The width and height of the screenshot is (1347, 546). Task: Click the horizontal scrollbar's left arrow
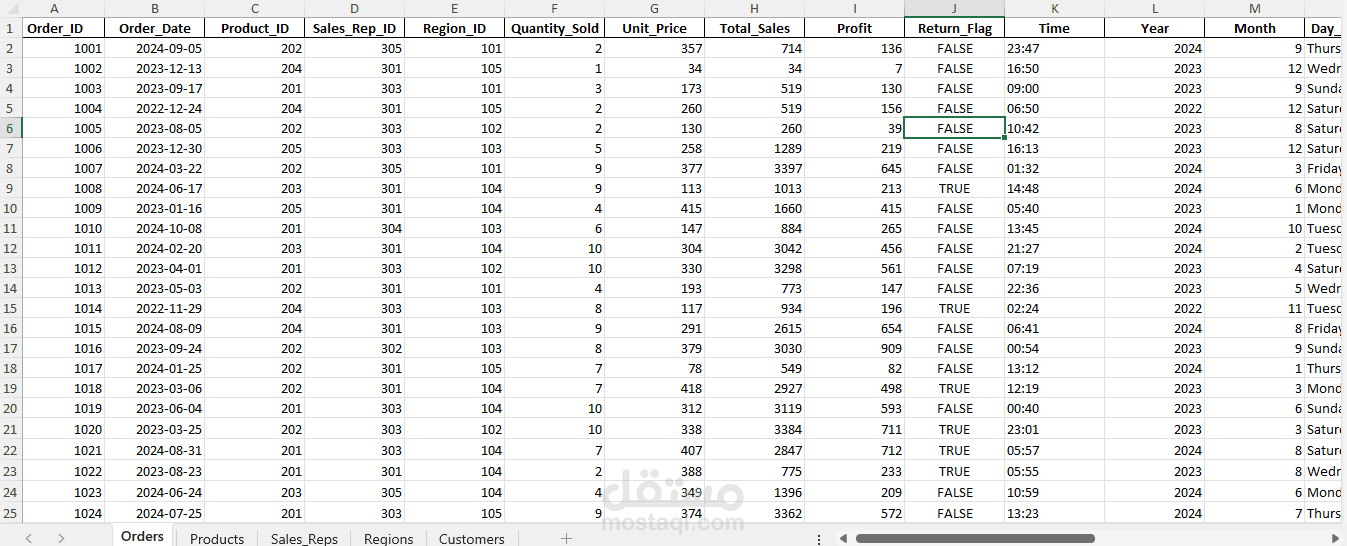tap(843, 538)
